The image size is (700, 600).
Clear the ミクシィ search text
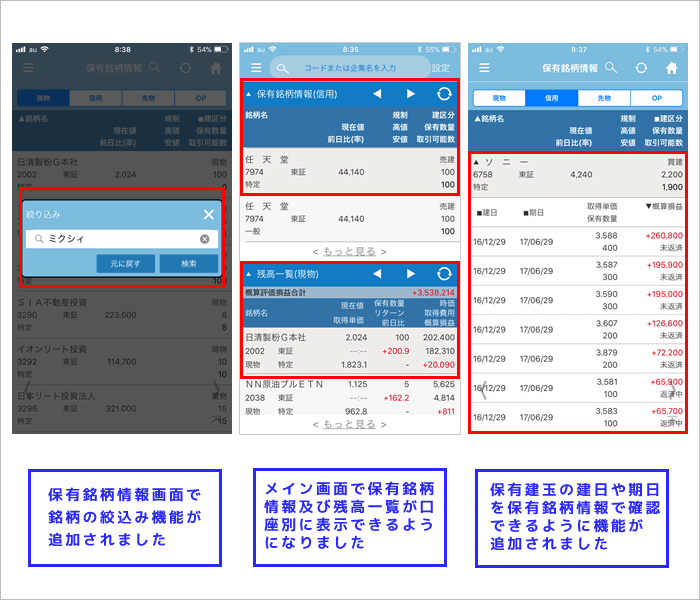[x=204, y=239]
